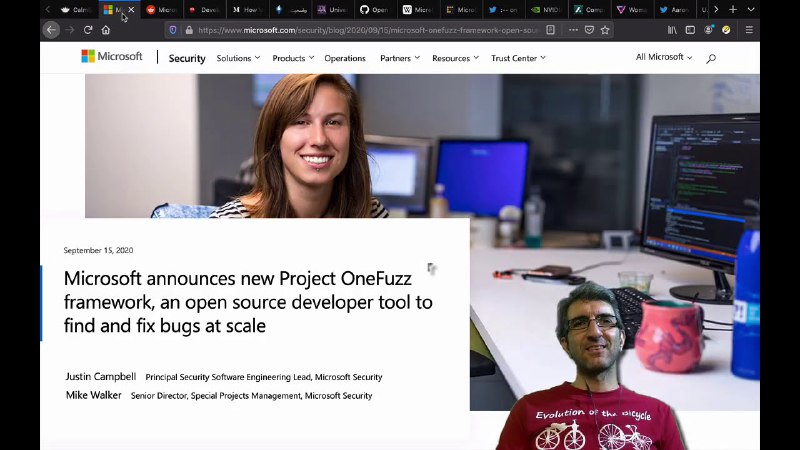800x450 pixels.
Task: Switch to the Reddit Micro tab
Action: point(161,9)
